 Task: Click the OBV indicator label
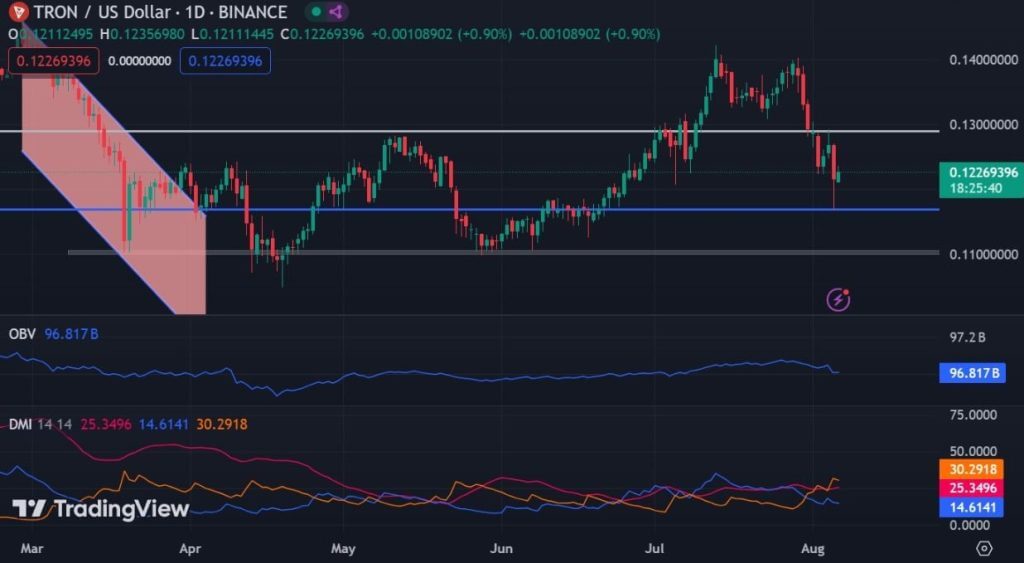22,334
